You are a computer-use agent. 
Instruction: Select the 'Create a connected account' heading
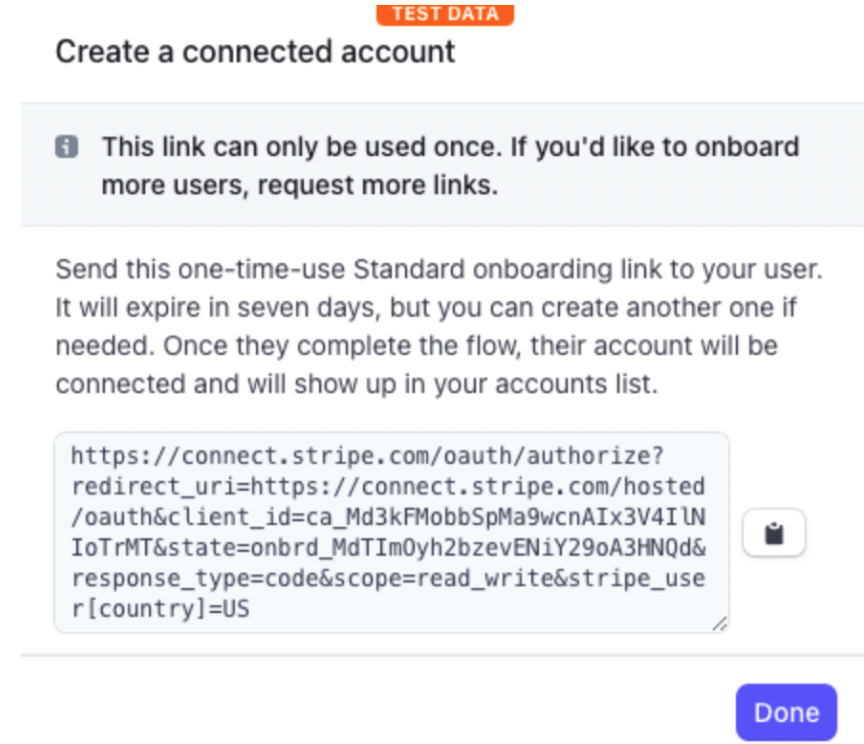[256, 51]
